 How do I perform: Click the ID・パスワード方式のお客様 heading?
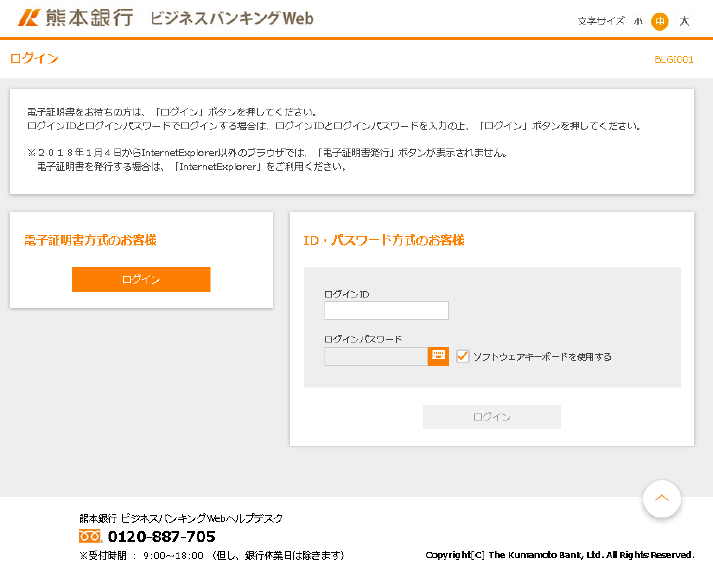click(x=384, y=240)
